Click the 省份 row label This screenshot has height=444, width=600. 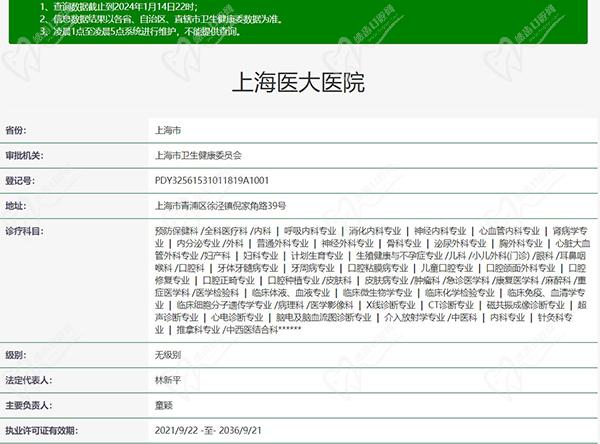pyautogui.click(x=16, y=131)
